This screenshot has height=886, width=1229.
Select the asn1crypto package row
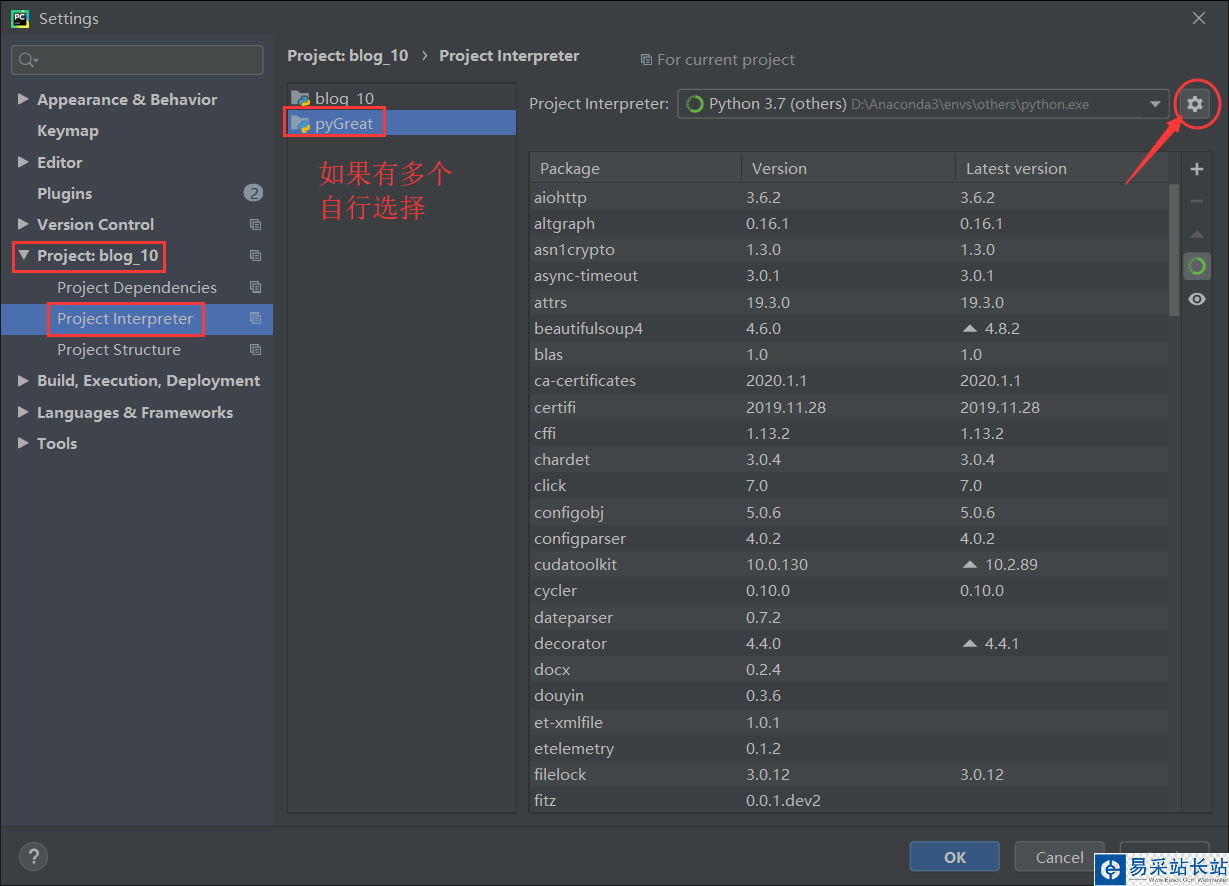click(x=849, y=249)
